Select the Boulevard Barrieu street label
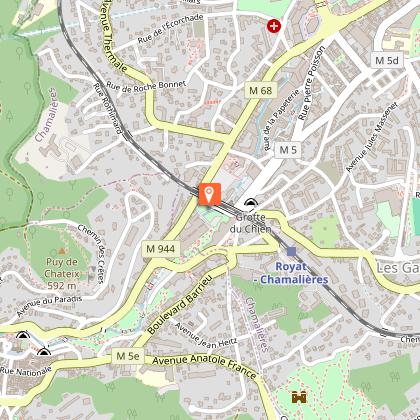 (180, 305)
